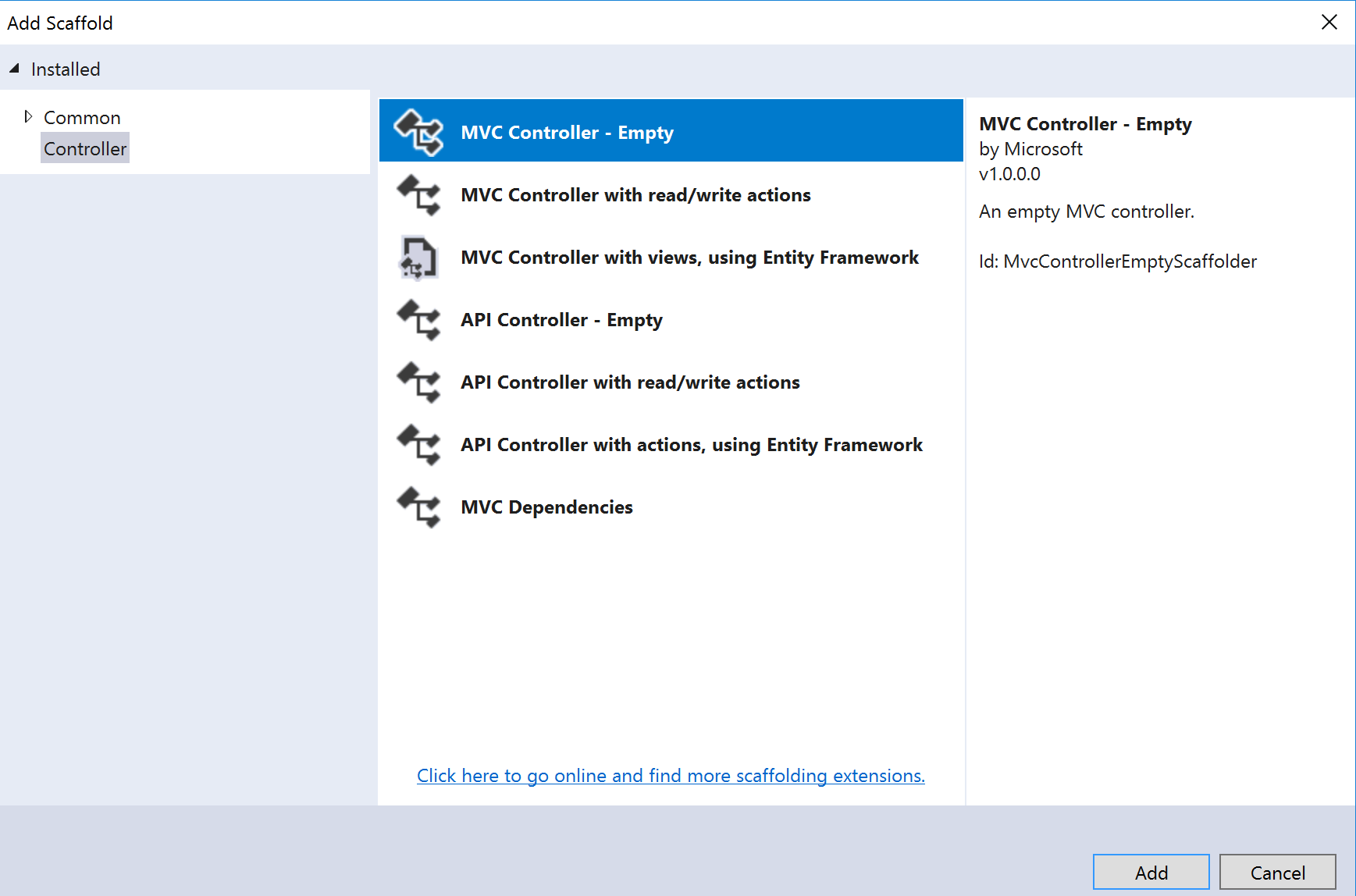Pick API Controller with read/write actions
The height and width of the screenshot is (896, 1356).
[x=671, y=382]
